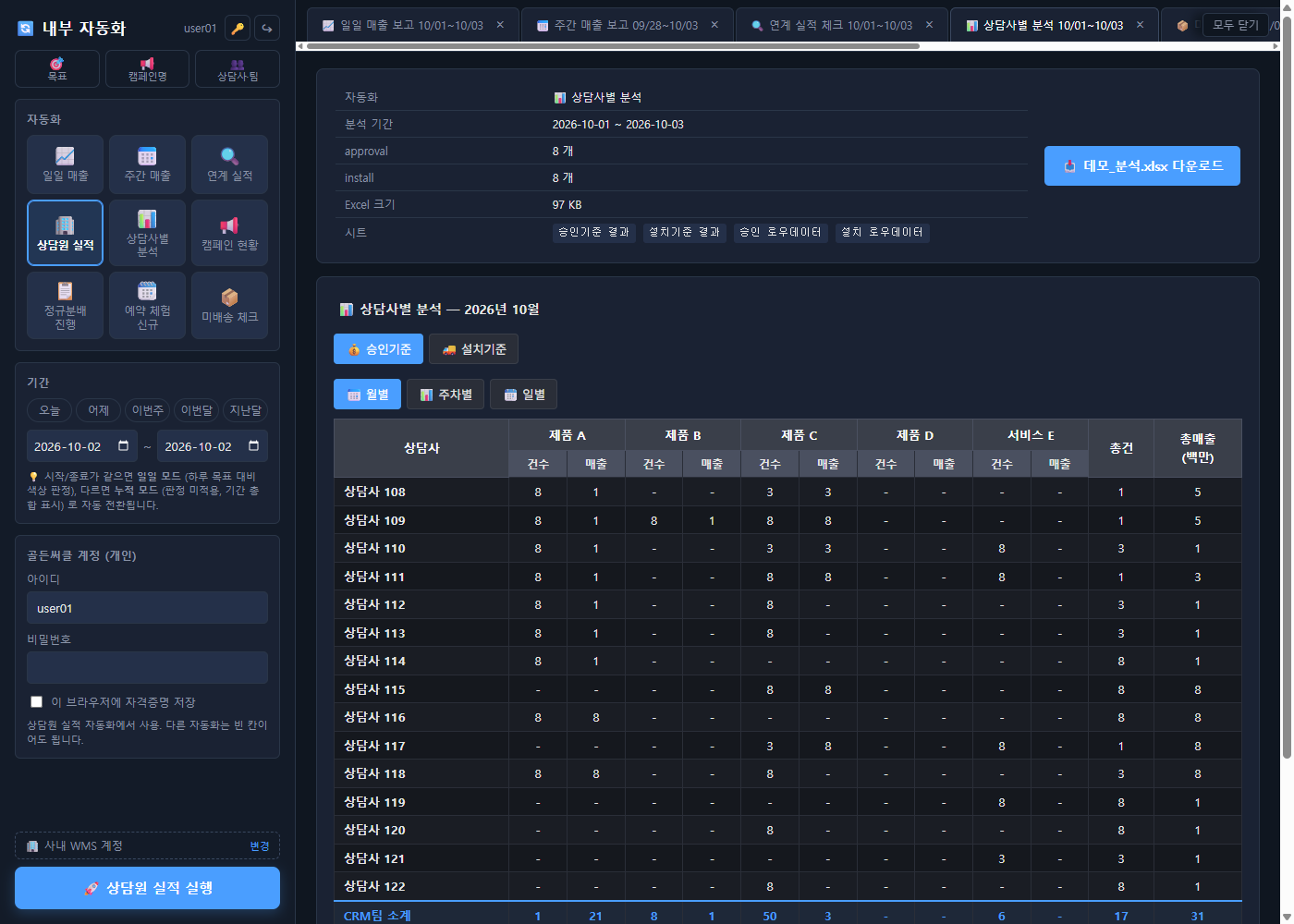Select the 미배송 체크 automation tile
Image resolution: width=1294 pixels, height=924 pixels.
[x=229, y=305]
